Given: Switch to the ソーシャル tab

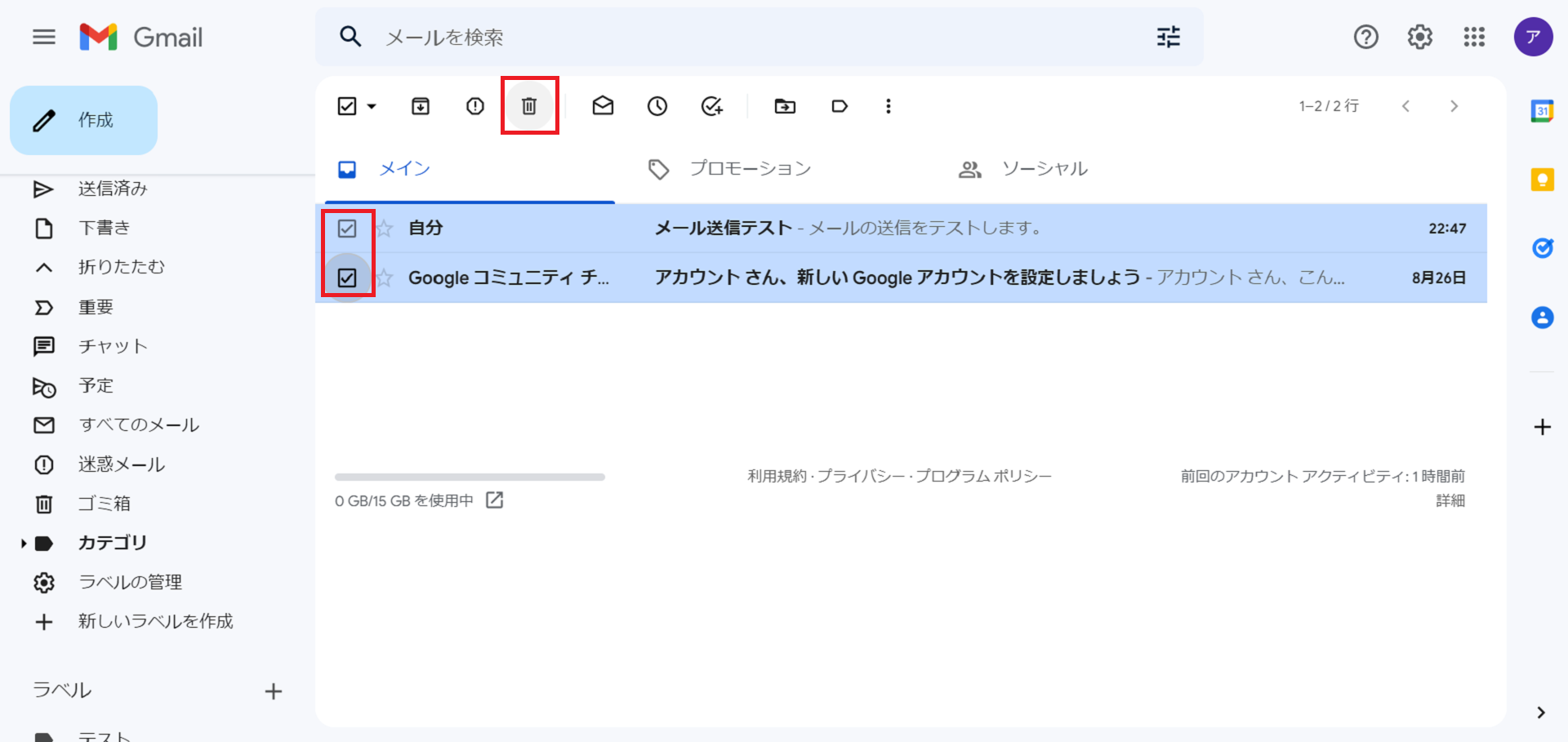Looking at the screenshot, I should pos(1044,169).
